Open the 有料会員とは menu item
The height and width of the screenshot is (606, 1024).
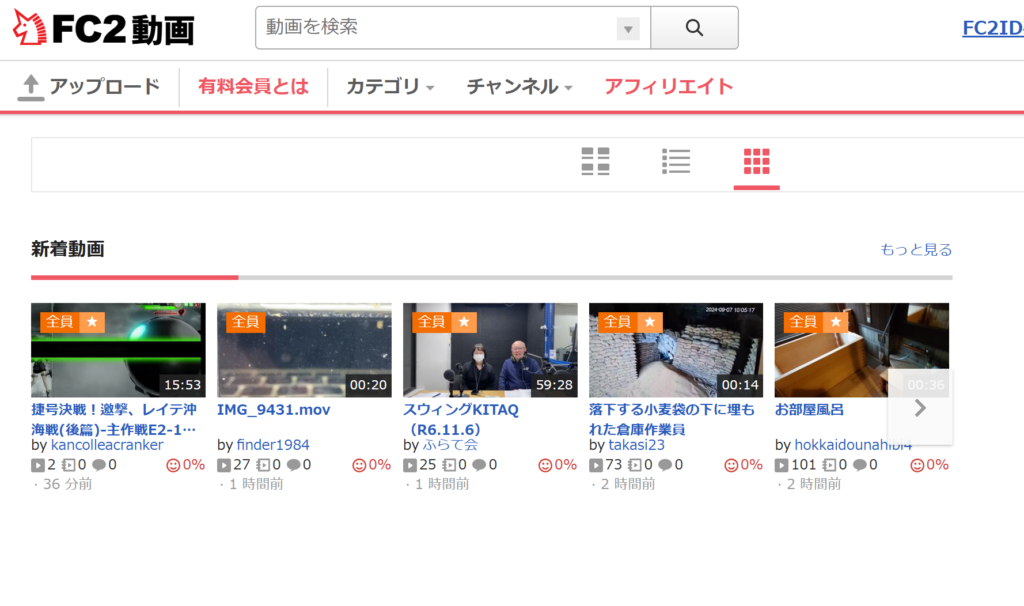[x=253, y=87]
